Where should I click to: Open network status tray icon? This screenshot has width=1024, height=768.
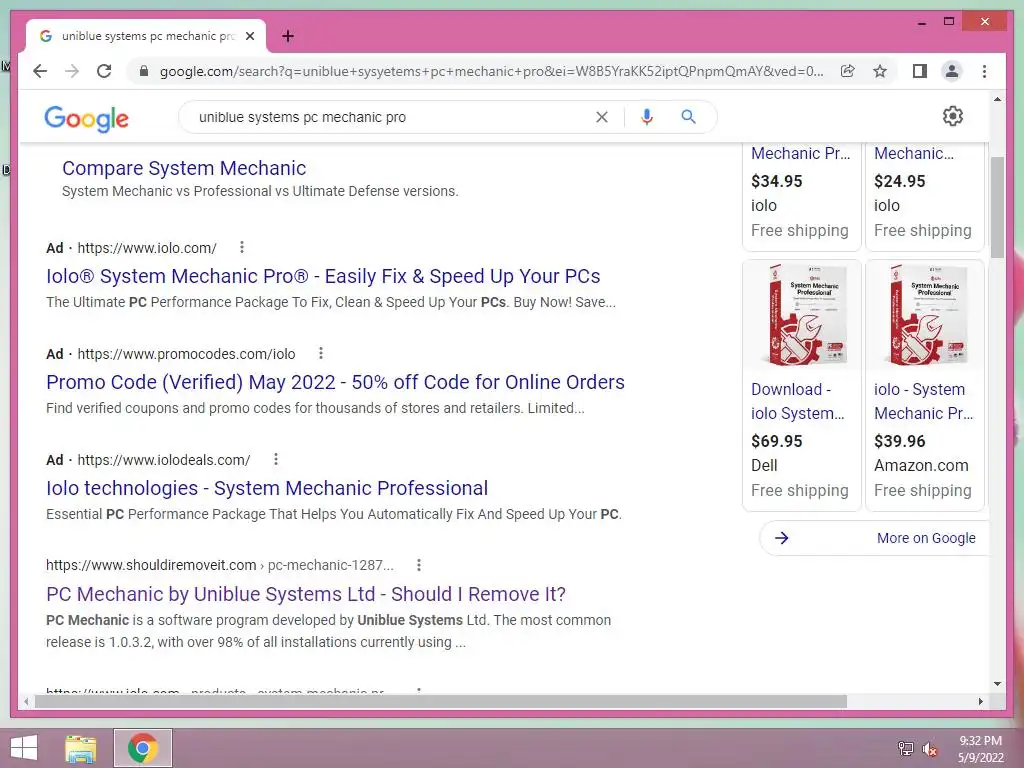[906, 748]
